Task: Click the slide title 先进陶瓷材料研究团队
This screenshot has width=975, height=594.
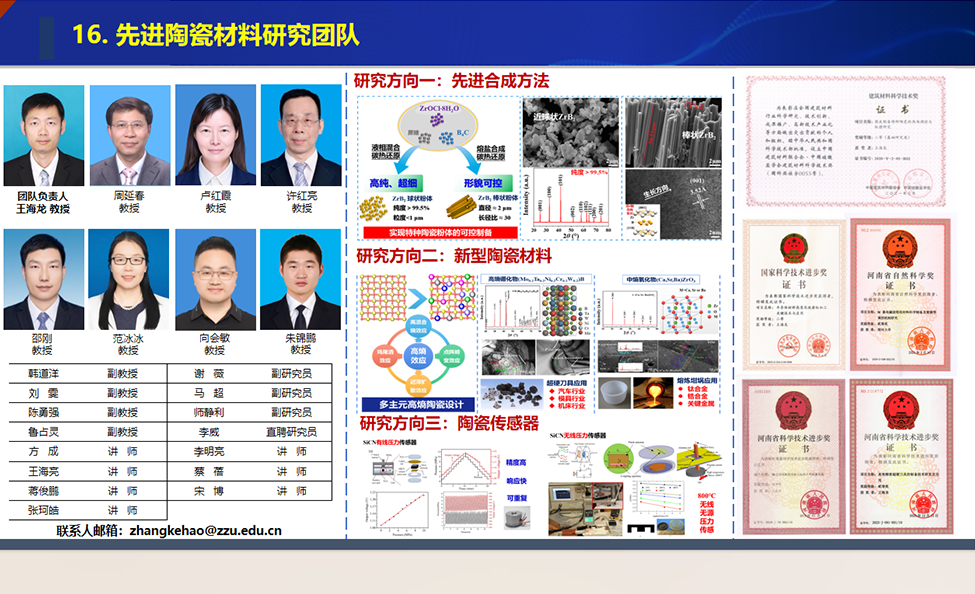Action: 237,35
